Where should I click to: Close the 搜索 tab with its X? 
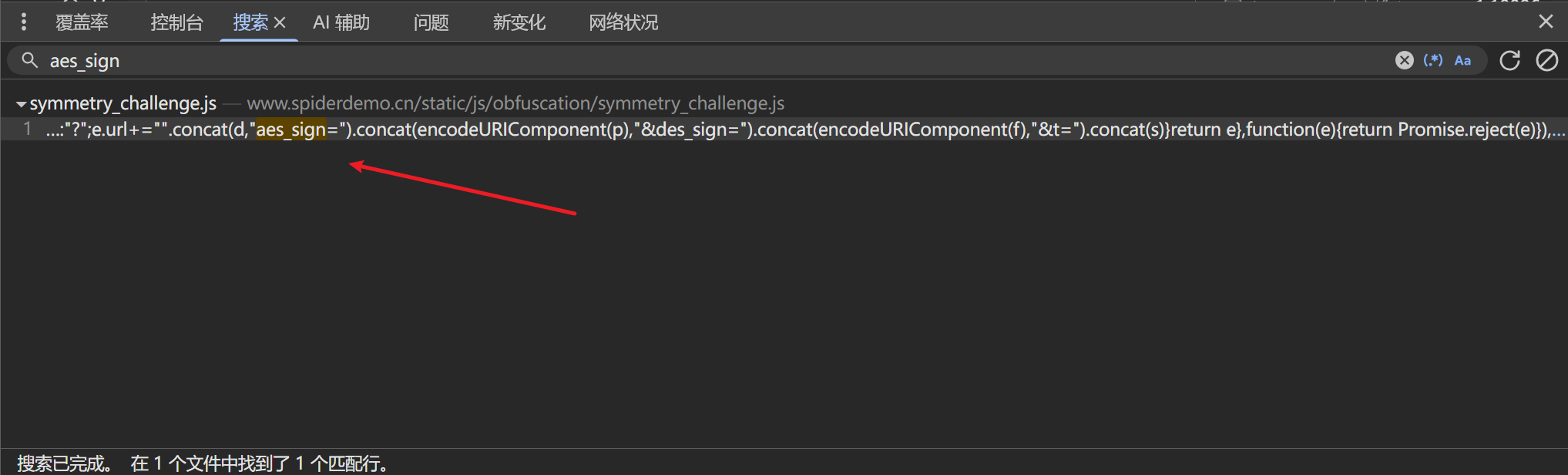[280, 23]
